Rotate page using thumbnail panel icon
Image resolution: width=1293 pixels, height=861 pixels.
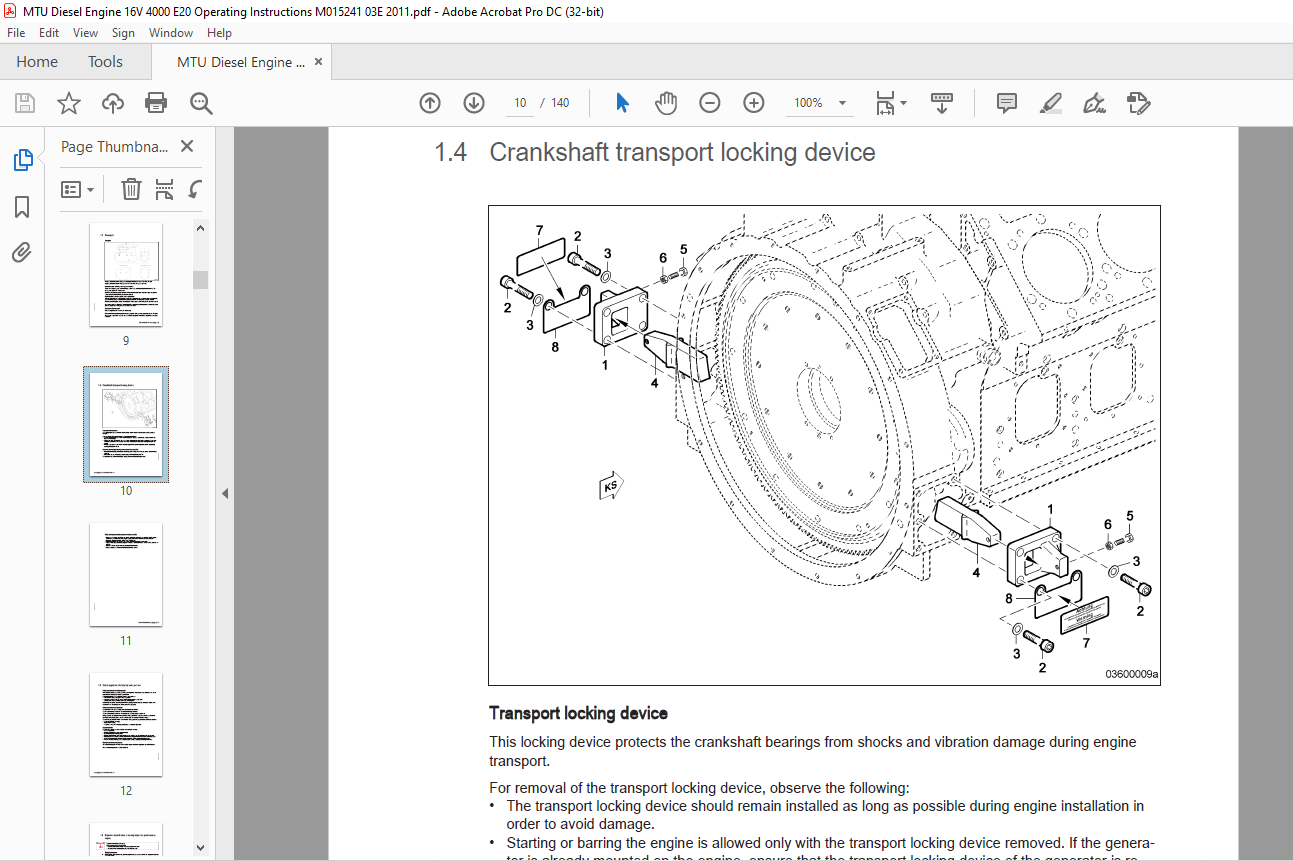coord(195,189)
